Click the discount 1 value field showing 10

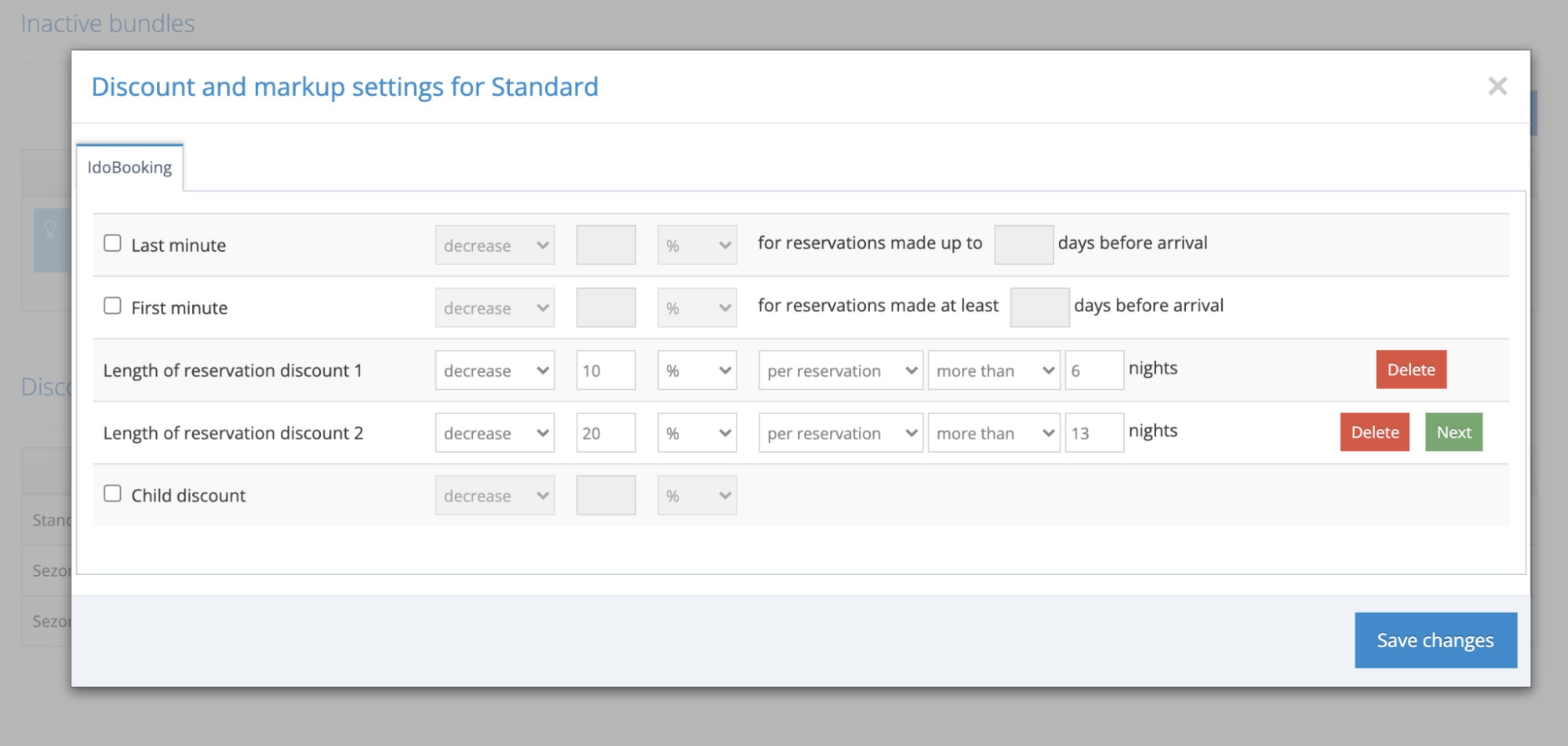point(606,370)
